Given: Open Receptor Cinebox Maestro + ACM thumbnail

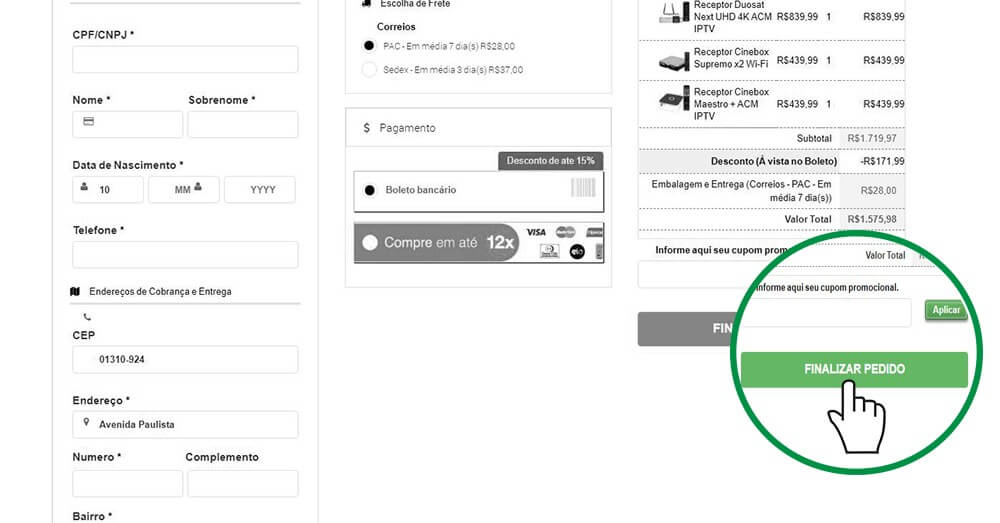Looking at the screenshot, I should pos(674,99).
